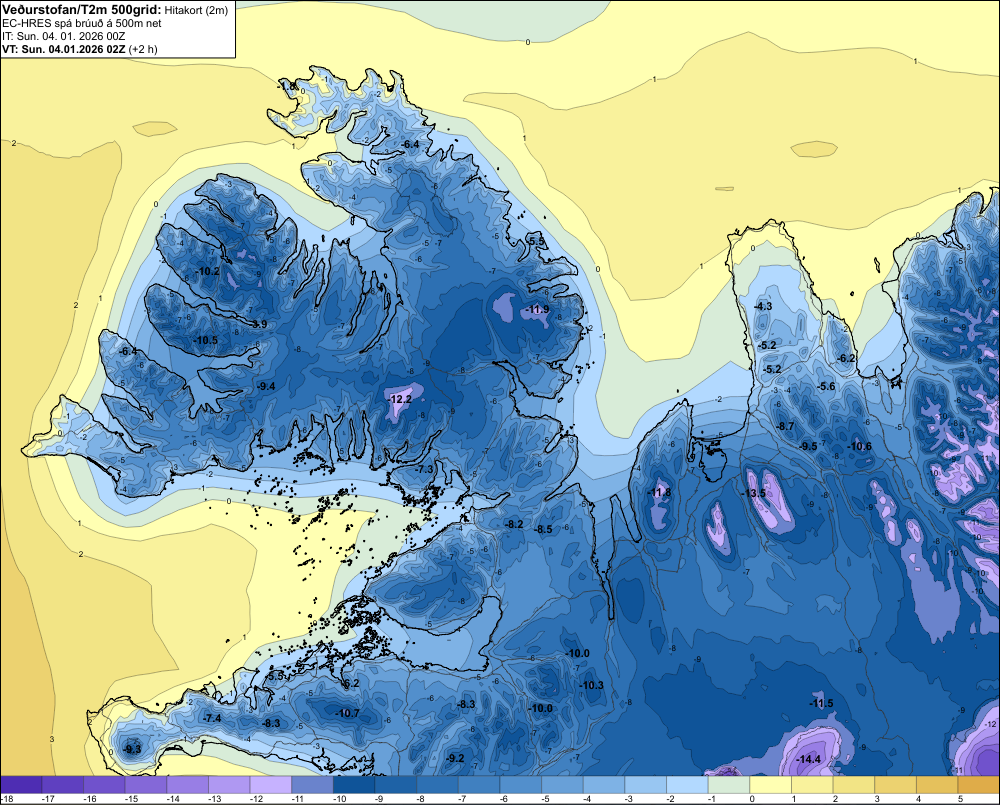Click the -13.5 temperature label
Image resolution: width=1000 pixels, height=805 pixels.
pos(753,493)
